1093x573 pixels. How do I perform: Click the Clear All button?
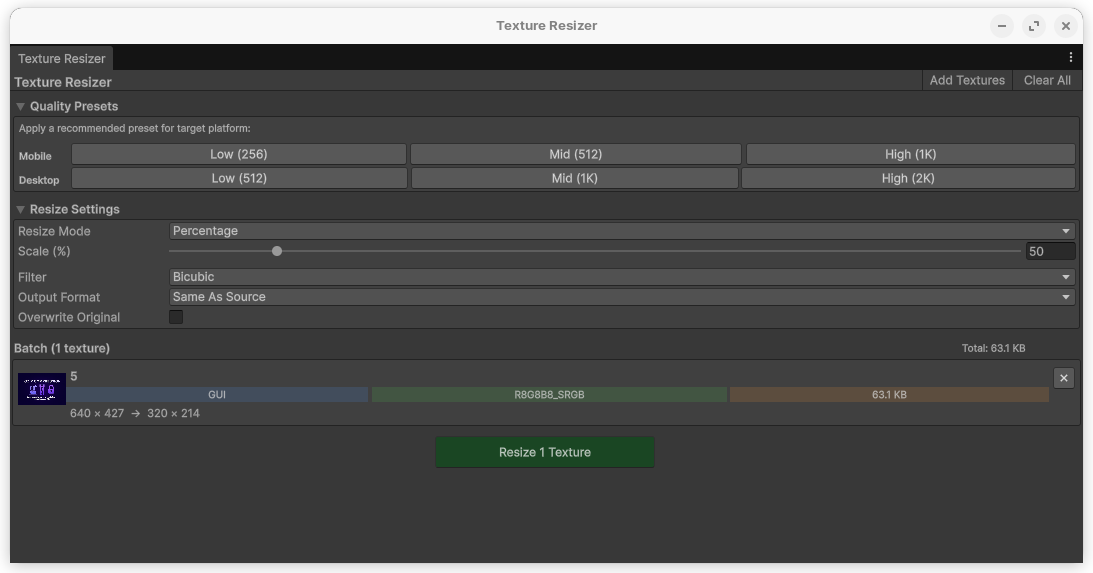point(1046,80)
